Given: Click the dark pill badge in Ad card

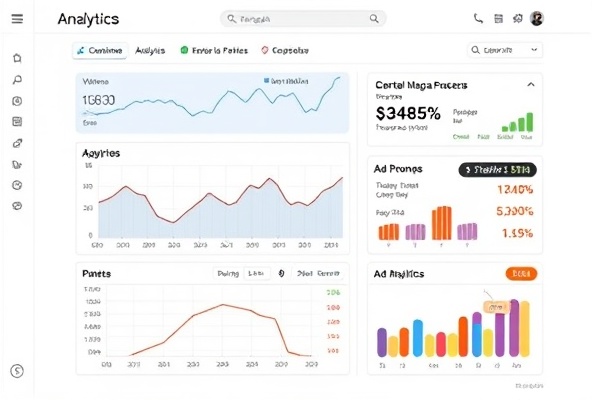Looking at the screenshot, I should pos(497,170).
